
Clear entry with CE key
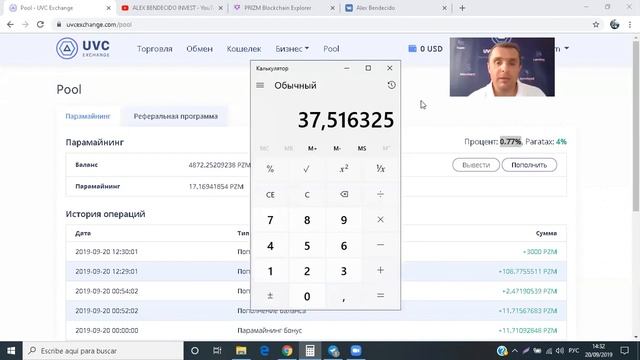tap(270, 194)
